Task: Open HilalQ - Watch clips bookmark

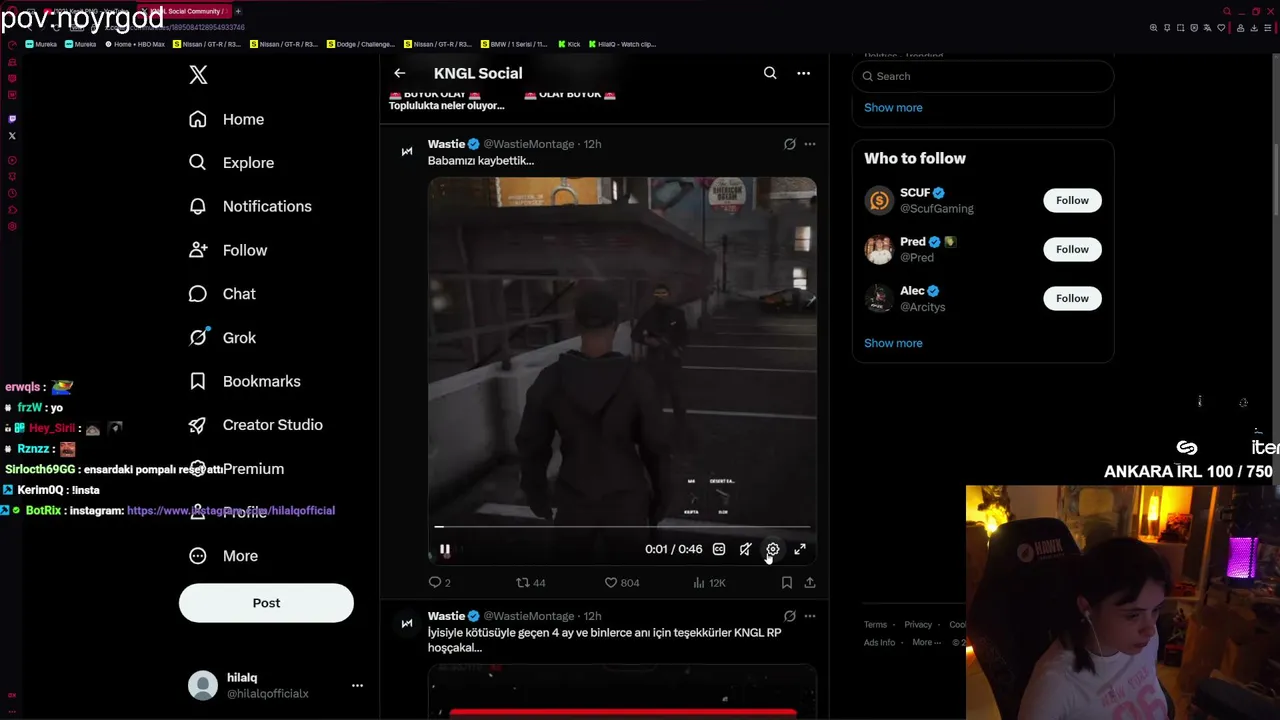Action: pyautogui.click(x=622, y=44)
